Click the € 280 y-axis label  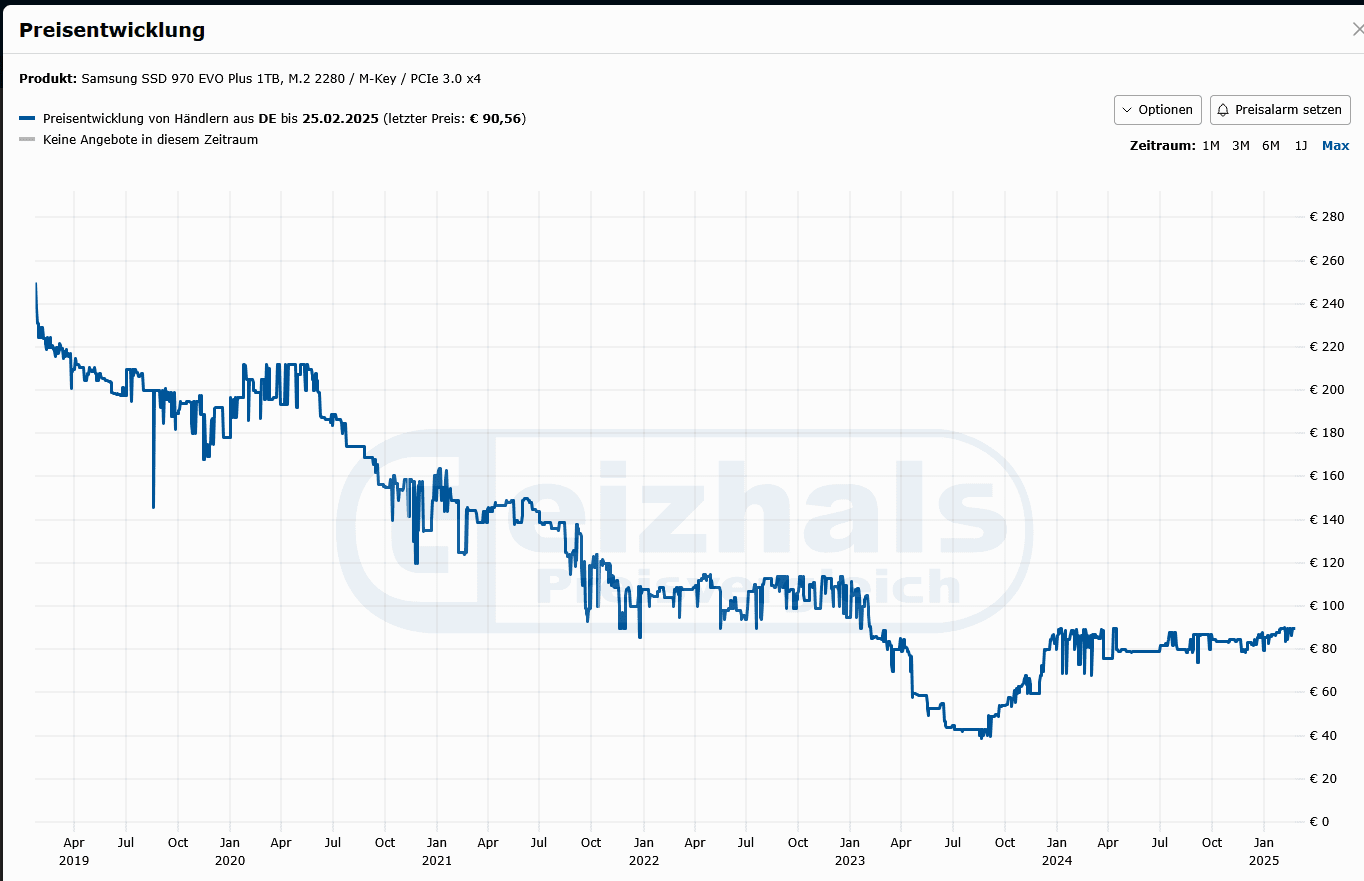[1326, 217]
